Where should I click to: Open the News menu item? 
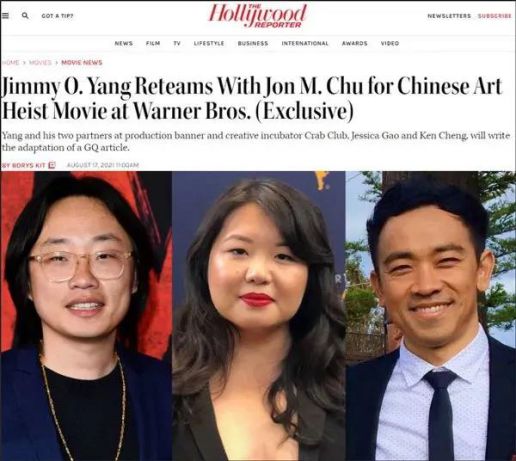[124, 43]
